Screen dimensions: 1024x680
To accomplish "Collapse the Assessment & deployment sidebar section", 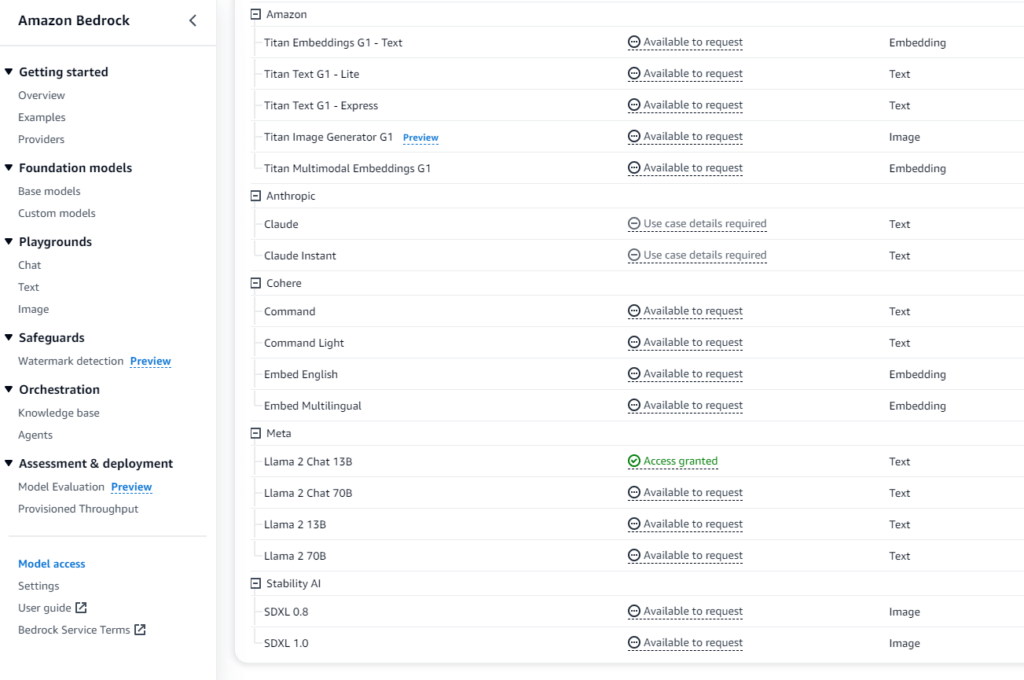I will (8, 463).
